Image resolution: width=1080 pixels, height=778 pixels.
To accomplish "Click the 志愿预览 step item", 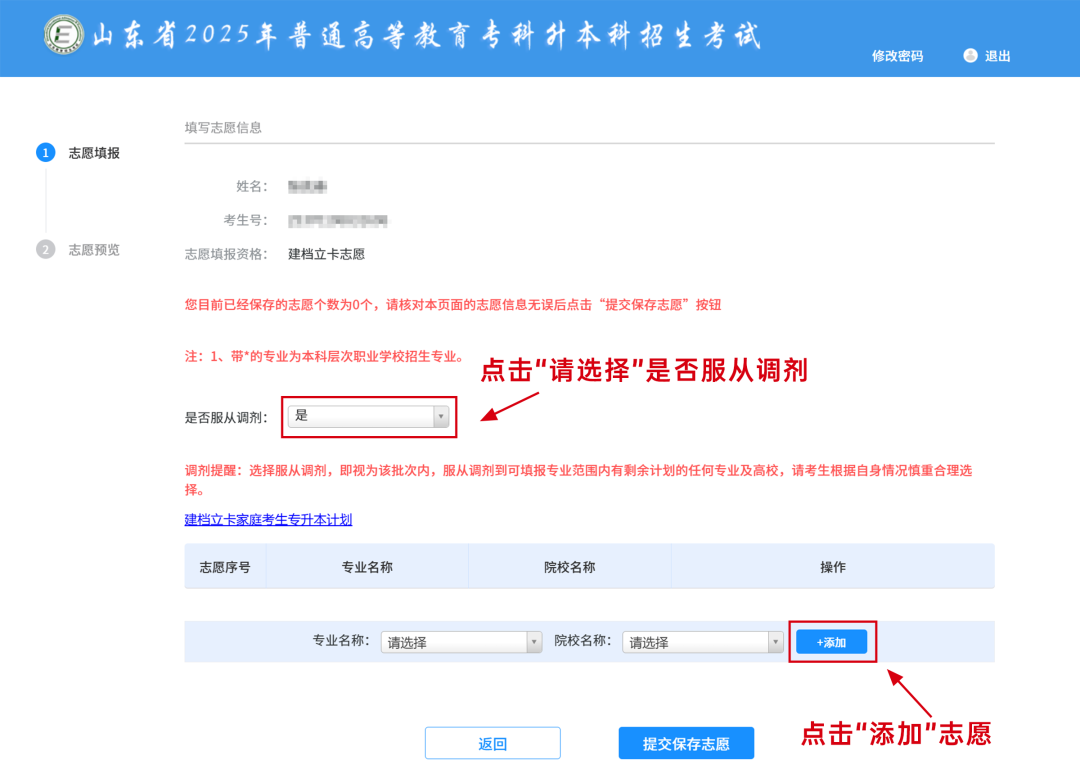I will point(92,249).
